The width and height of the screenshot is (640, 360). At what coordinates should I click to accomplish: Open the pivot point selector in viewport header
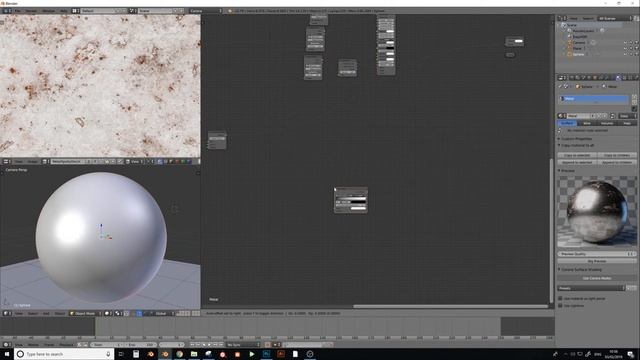pos(118,313)
